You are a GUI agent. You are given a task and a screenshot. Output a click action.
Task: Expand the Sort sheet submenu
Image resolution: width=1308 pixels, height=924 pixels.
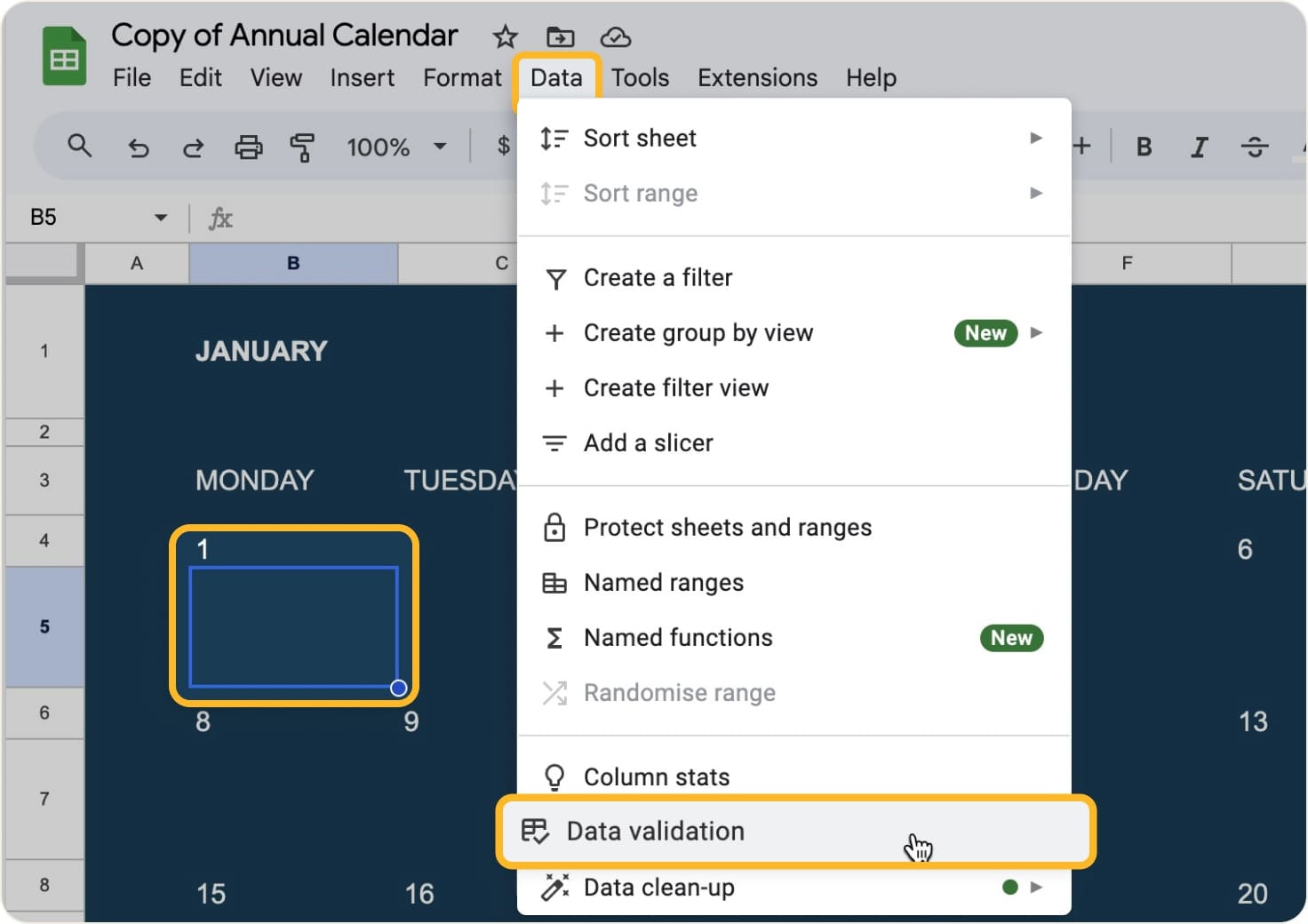pos(1035,138)
